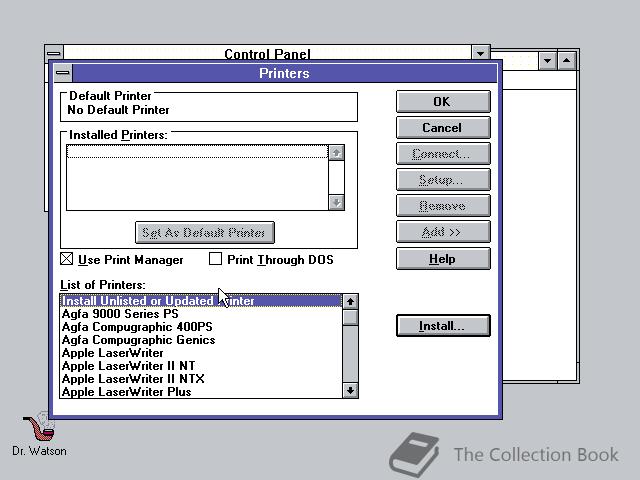Click the Connect... button
The width and height of the screenshot is (640, 480).
click(443, 154)
